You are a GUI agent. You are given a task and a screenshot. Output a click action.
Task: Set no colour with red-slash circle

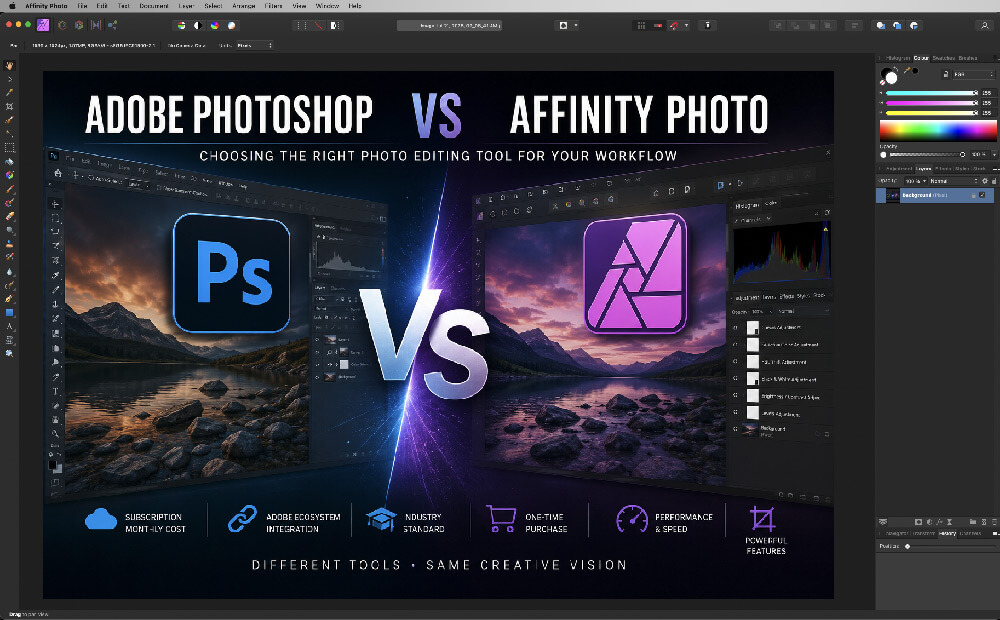coord(883,82)
